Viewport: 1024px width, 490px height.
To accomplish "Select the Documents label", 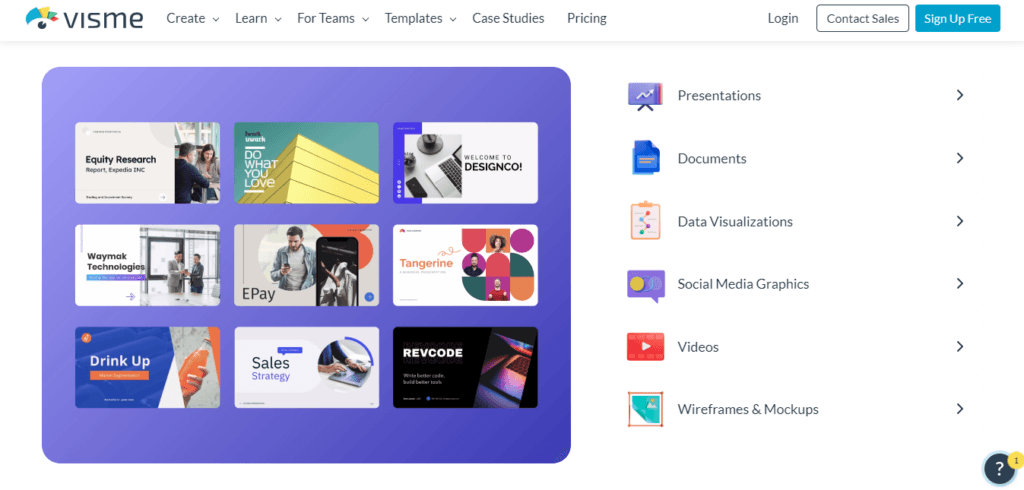I will (x=712, y=158).
